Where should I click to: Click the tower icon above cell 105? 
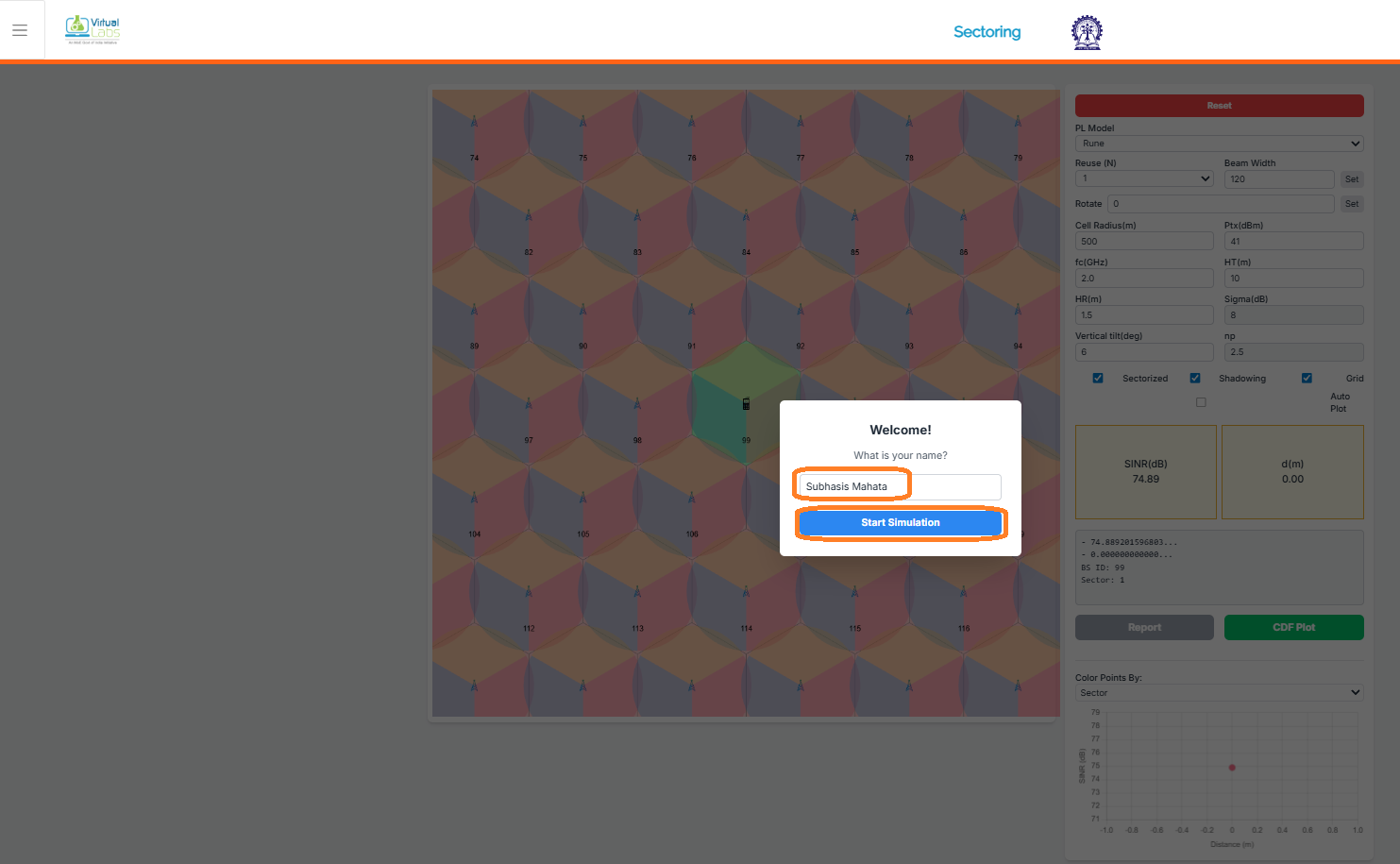[x=582, y=498]
